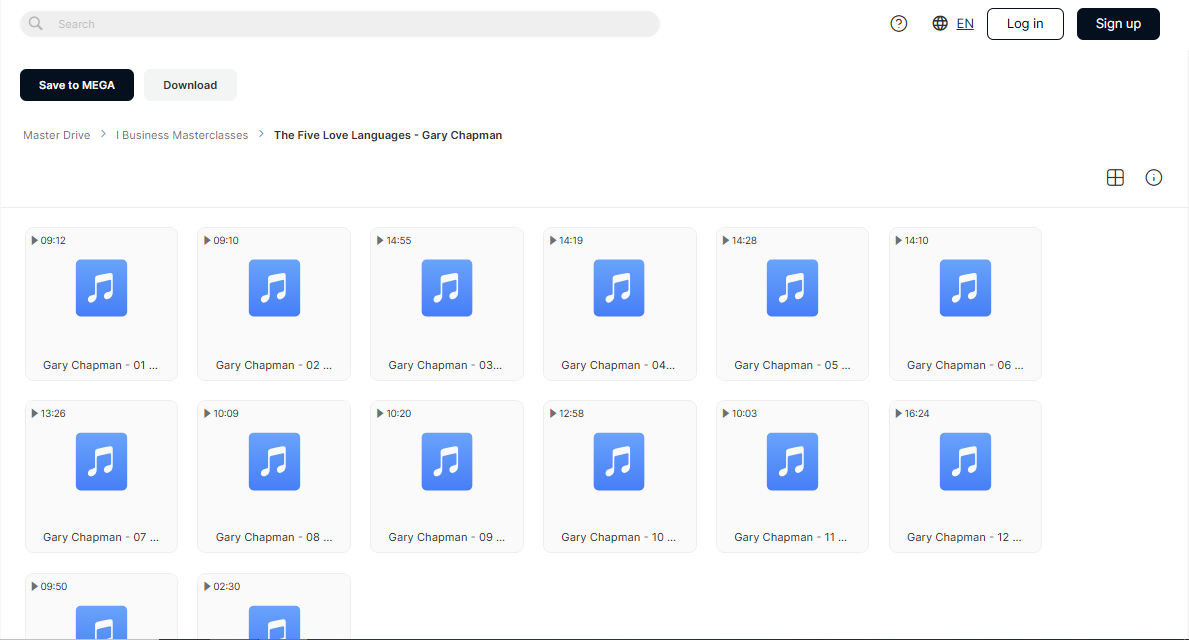The width and height of the screenshot is (1189, 640).
Task: Open audio icon for Gary Chapman - 05
Action: pos(792,288)
